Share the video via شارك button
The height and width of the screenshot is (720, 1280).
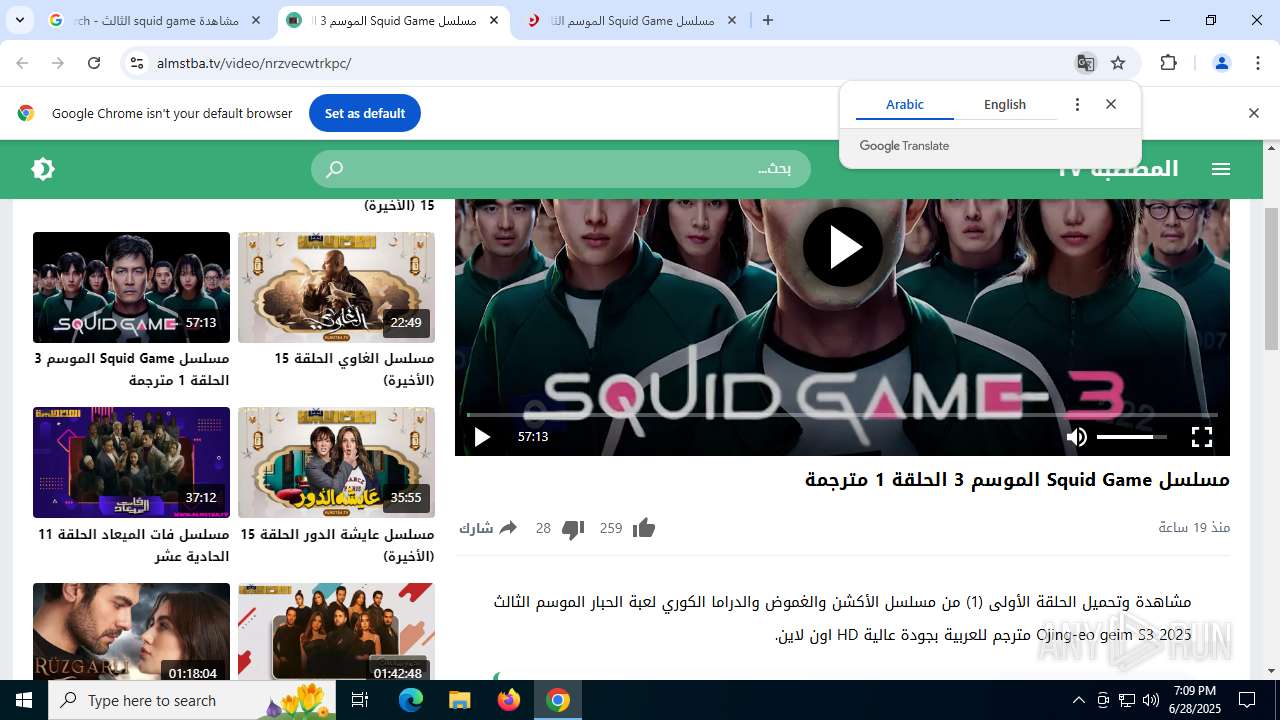[x=488, y=528]
